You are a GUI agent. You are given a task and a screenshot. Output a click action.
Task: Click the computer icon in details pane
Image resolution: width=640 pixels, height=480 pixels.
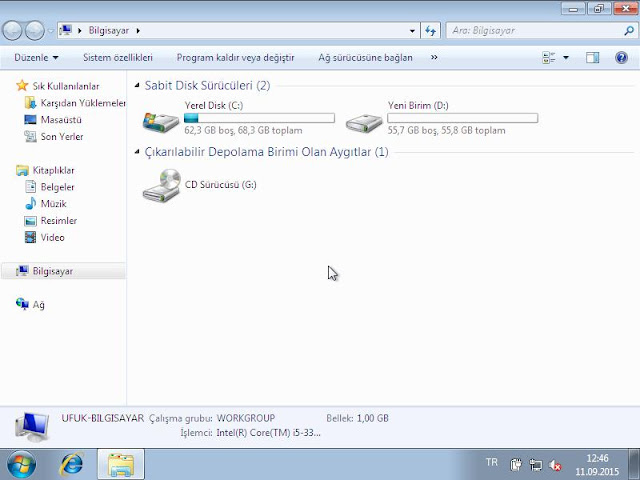pos(32,427)
